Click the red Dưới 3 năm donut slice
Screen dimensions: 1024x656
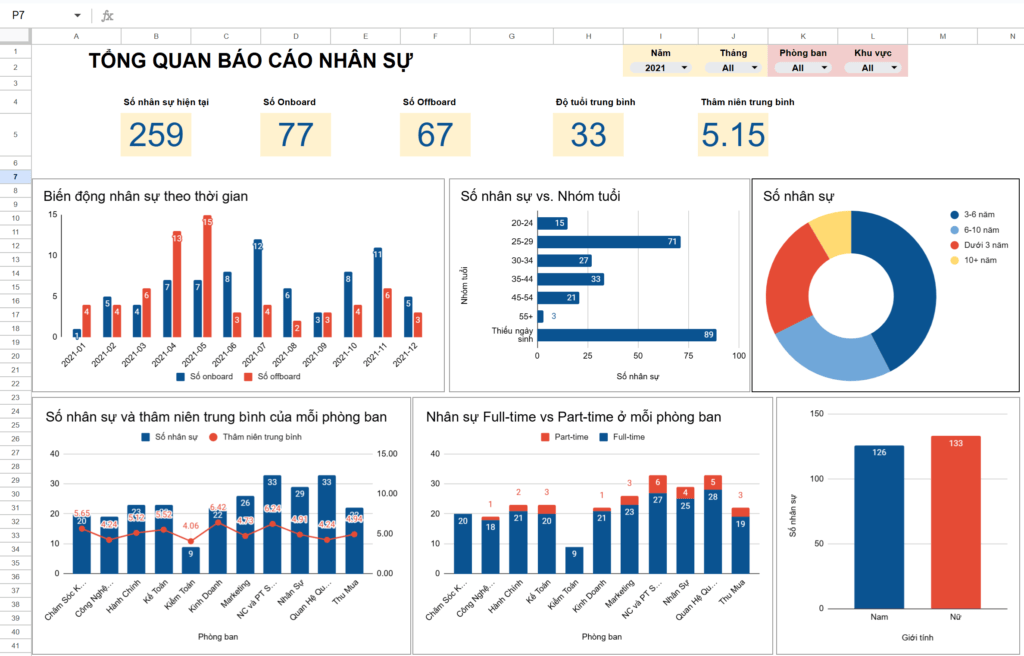tap(789, 281)
